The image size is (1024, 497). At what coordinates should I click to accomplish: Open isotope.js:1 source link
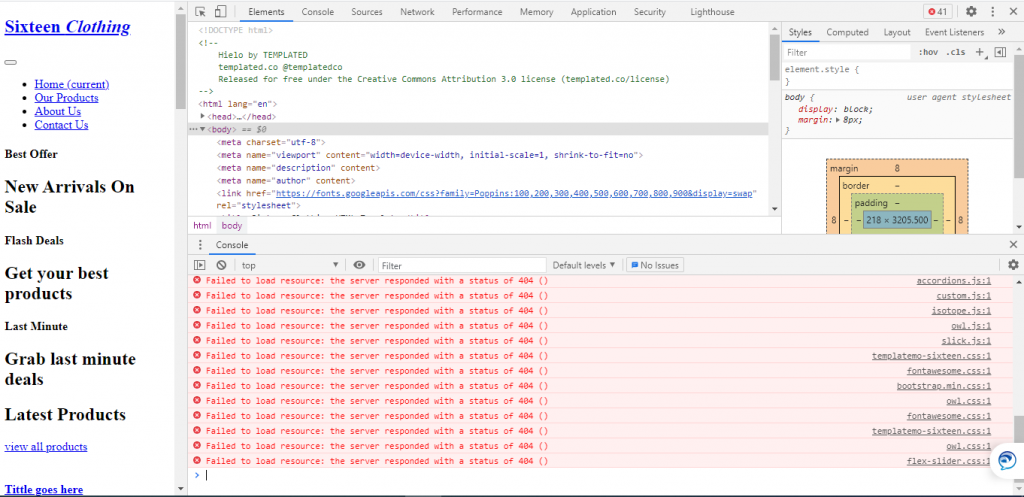(961, 311)
